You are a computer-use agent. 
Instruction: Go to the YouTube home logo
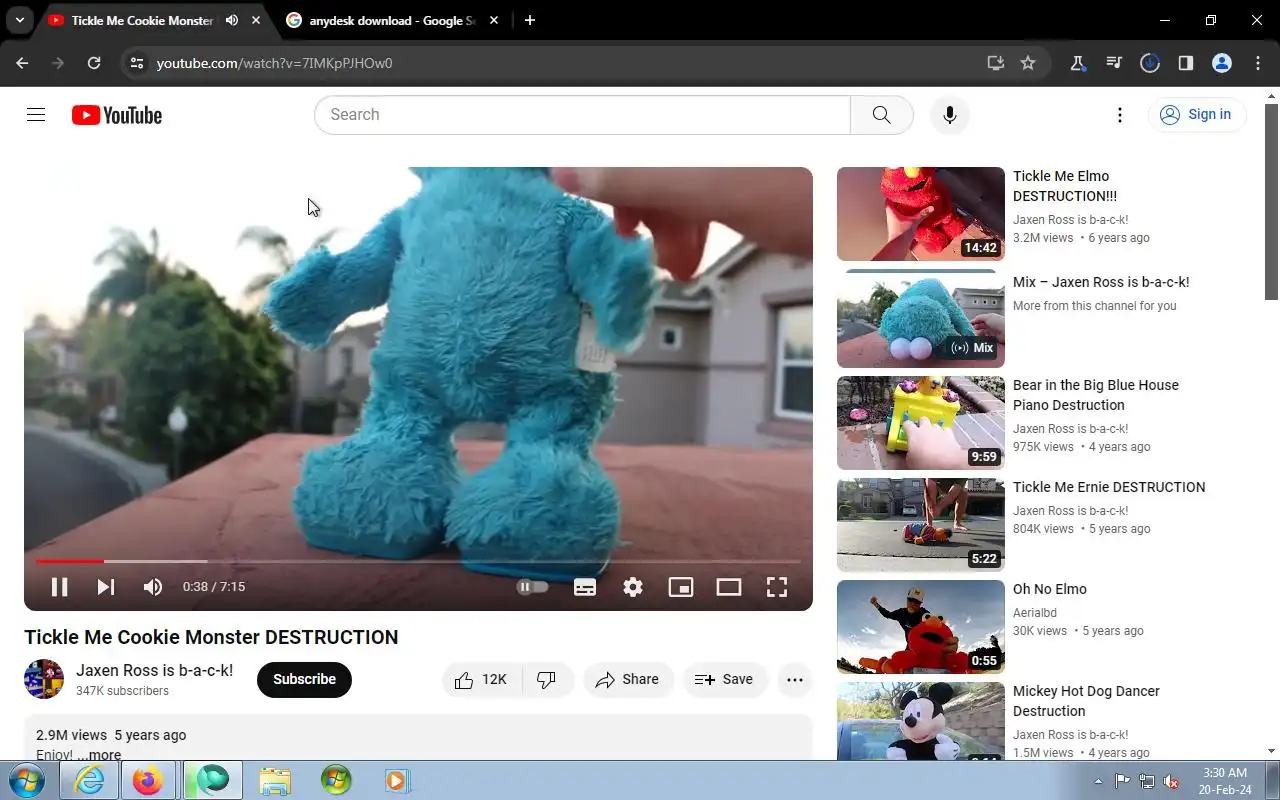[117, 115]
